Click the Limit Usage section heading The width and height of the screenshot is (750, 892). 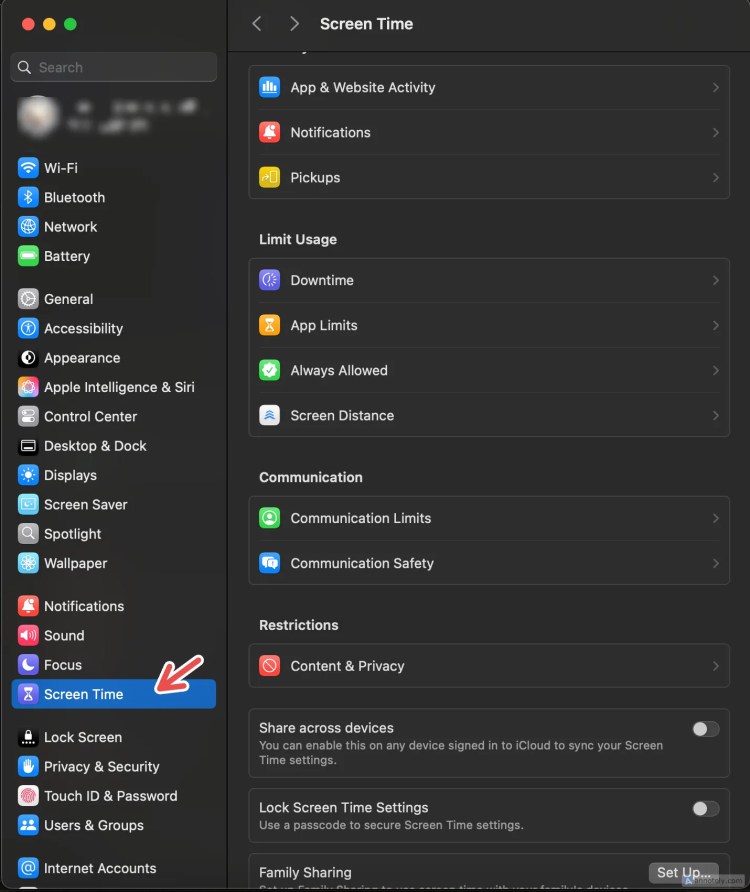click(x=298, y=239)
